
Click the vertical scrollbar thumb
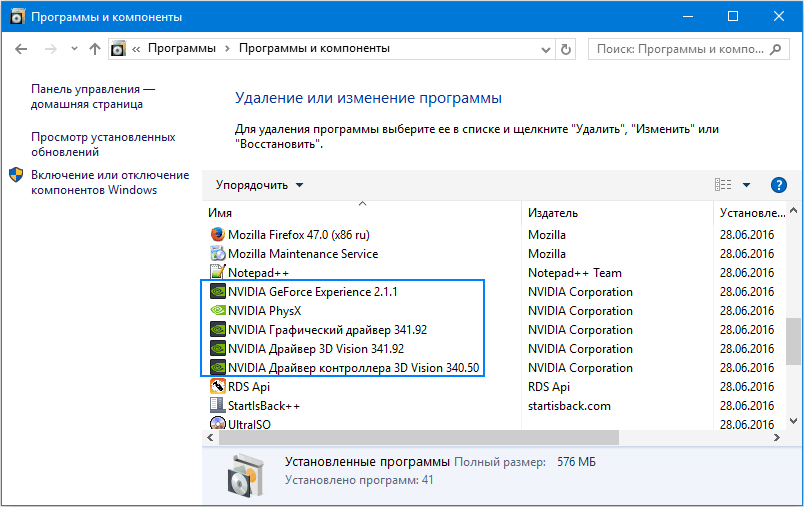[x=794, y=340]
